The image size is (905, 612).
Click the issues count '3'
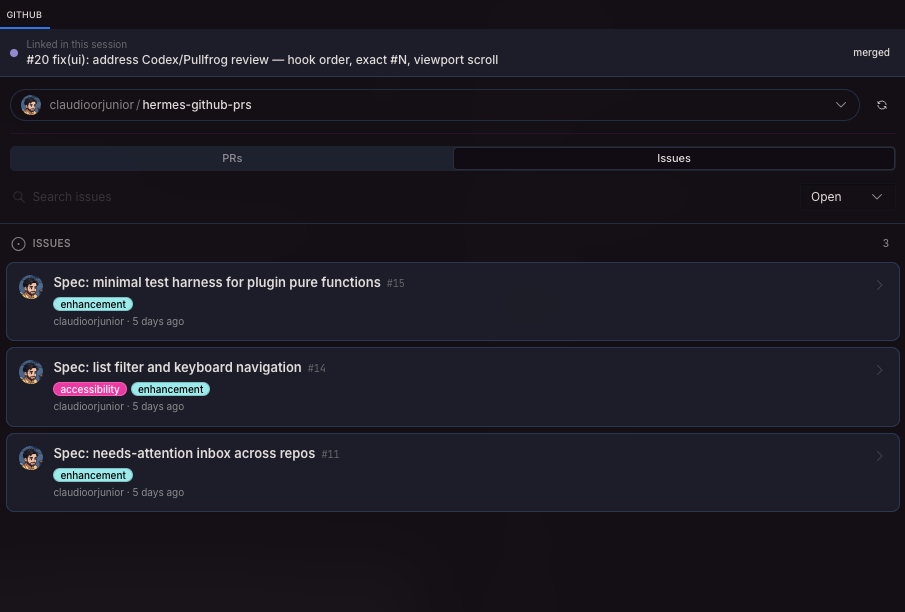coord(885,244)
